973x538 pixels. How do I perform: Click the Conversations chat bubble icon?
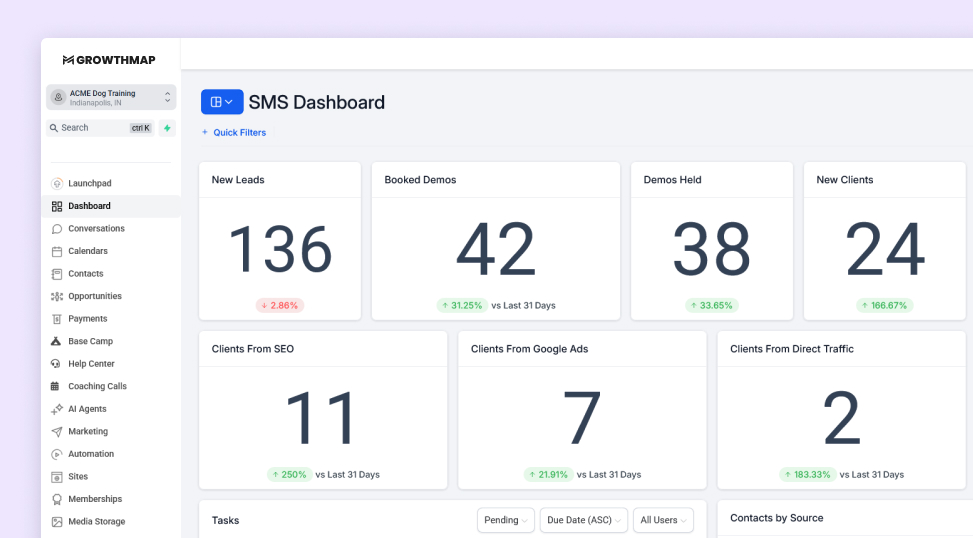click(56, 229)
